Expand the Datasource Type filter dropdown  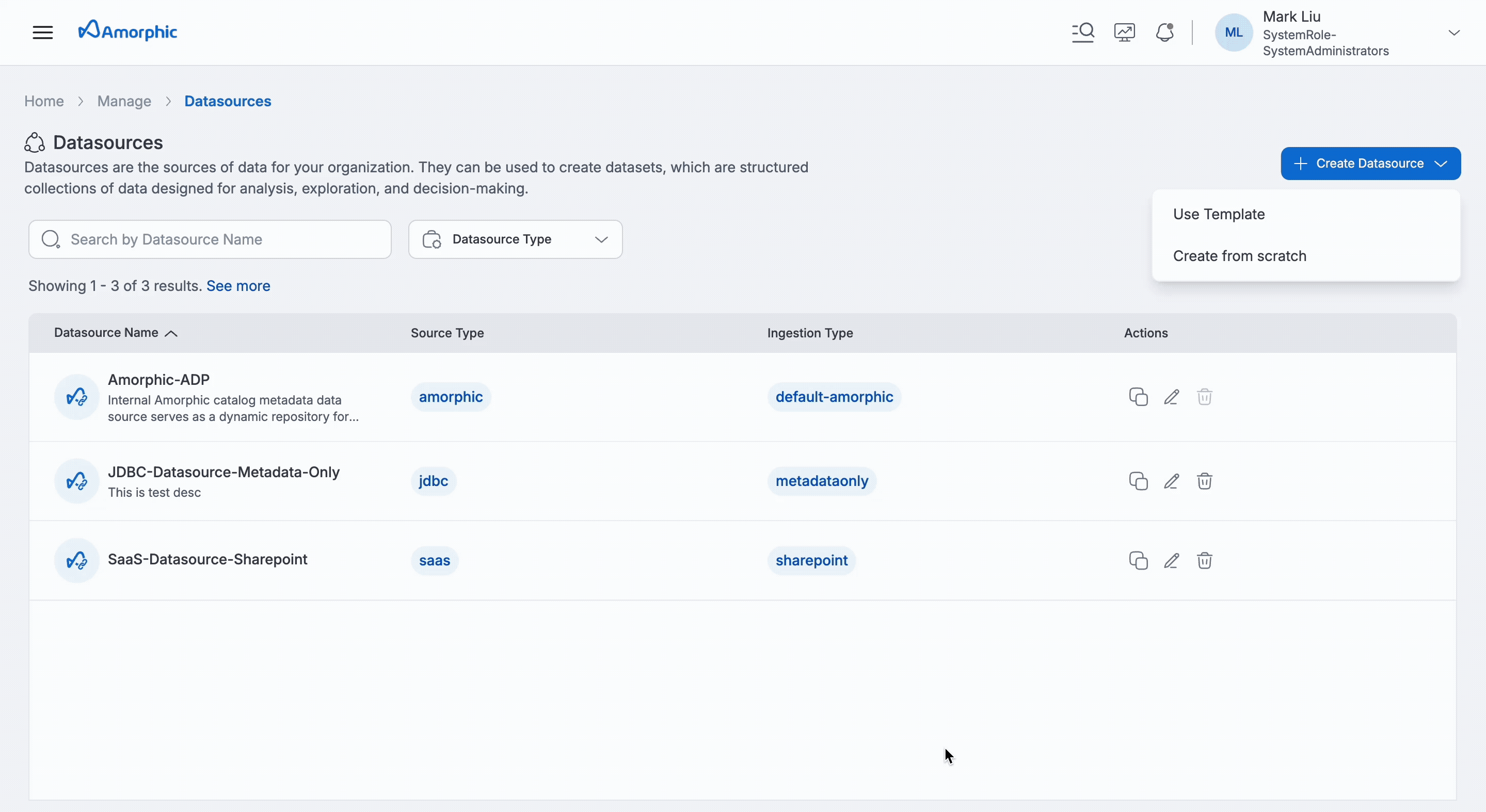tap(515, 239)
